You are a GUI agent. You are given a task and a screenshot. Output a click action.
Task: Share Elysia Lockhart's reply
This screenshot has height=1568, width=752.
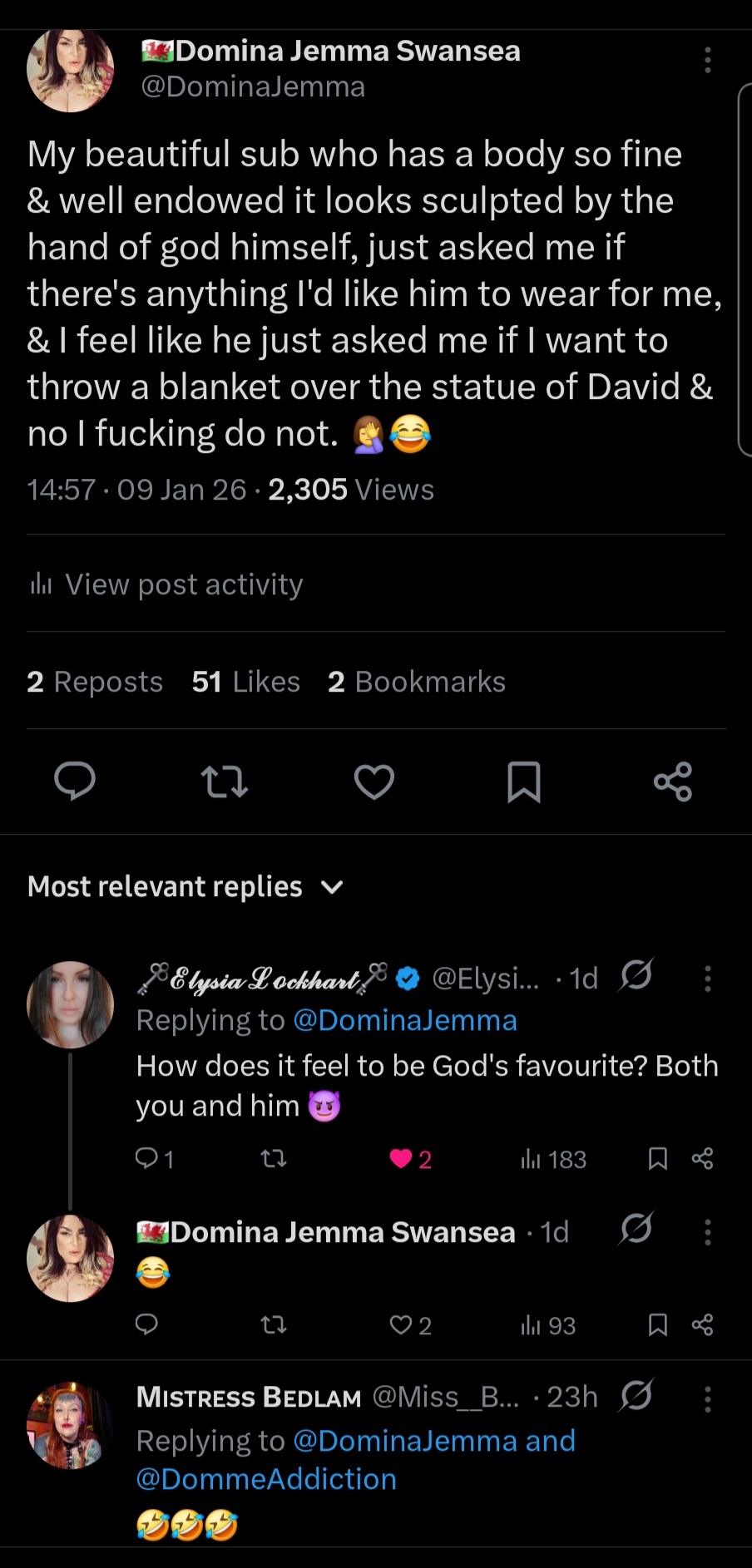point(703,1159)
